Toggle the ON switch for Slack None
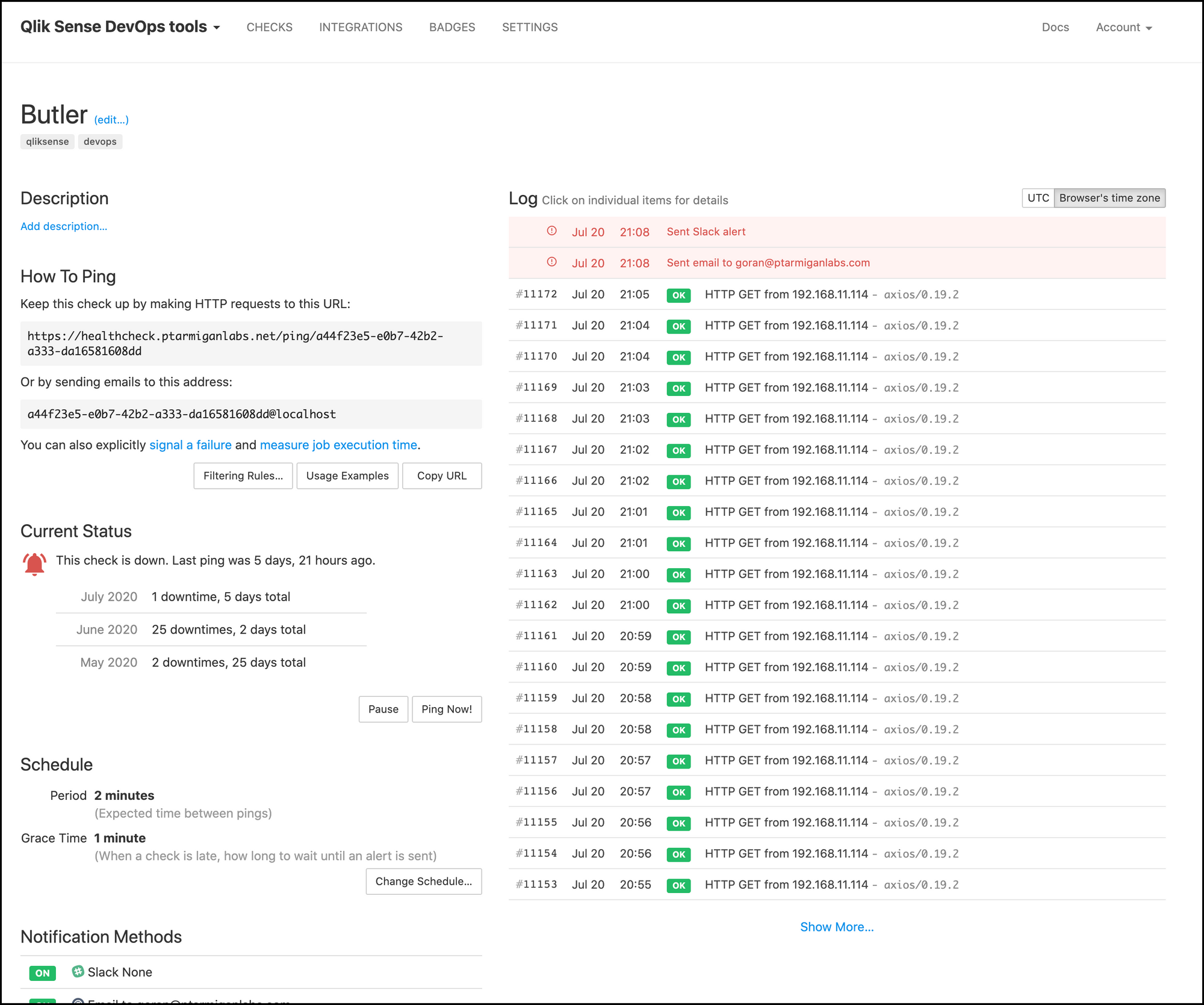 click(x=42, y=973)
